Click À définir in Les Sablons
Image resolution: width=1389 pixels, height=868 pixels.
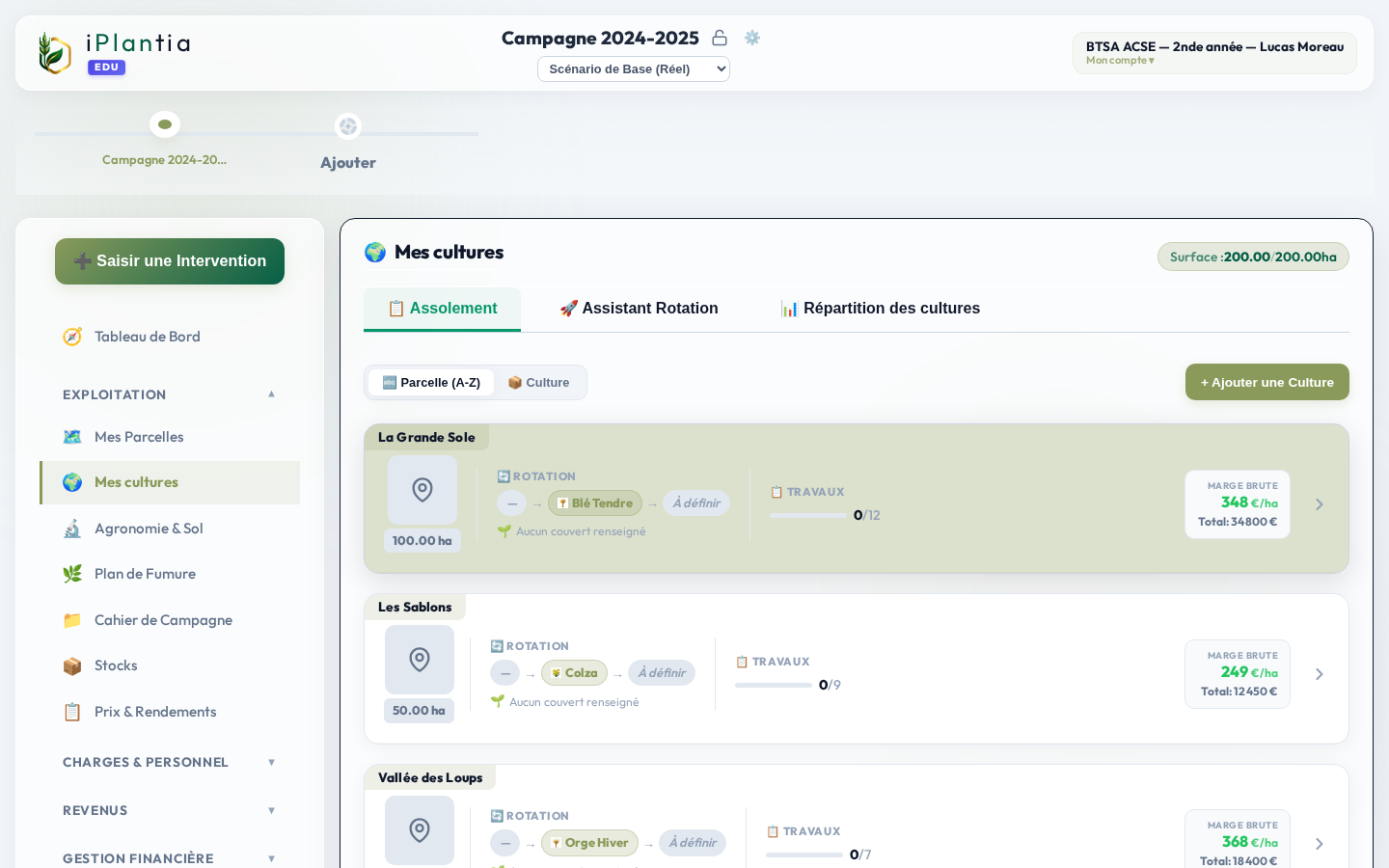(662, 673)
